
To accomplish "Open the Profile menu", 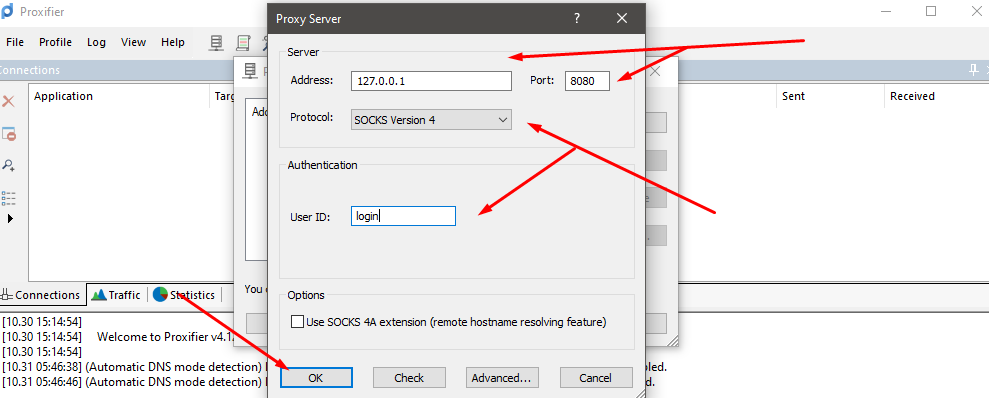I will click(x=56, y=42).
